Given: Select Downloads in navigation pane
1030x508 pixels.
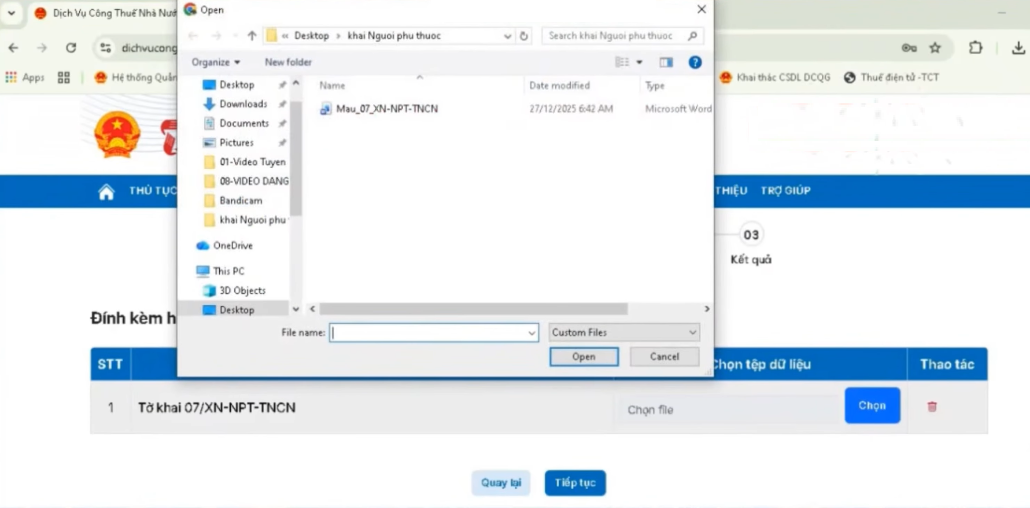Looking at the screenshot, I should 243,104.
